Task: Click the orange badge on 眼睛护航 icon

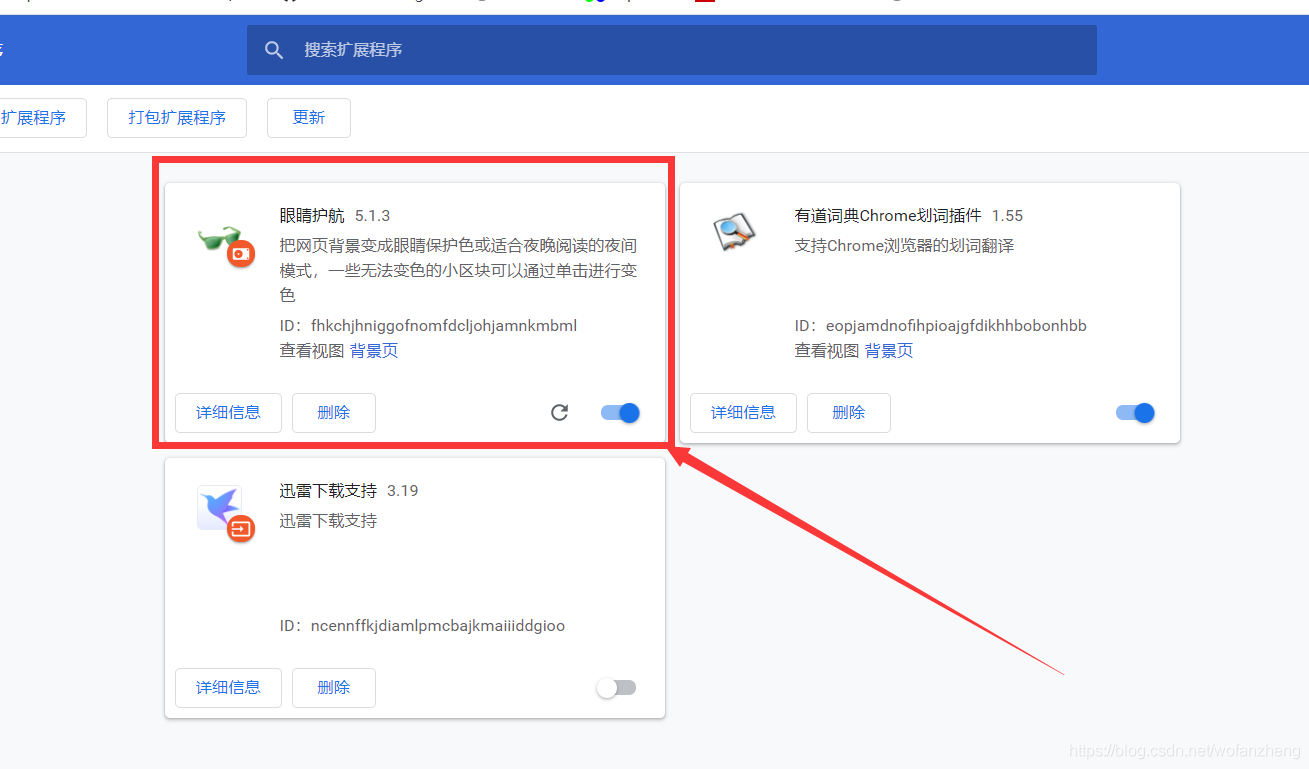Action: point(240,253)
